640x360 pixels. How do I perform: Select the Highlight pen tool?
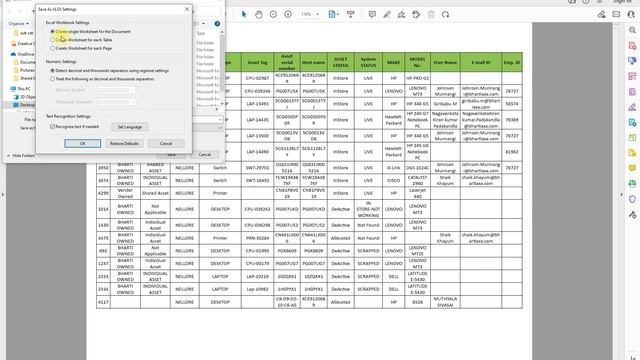387,14
